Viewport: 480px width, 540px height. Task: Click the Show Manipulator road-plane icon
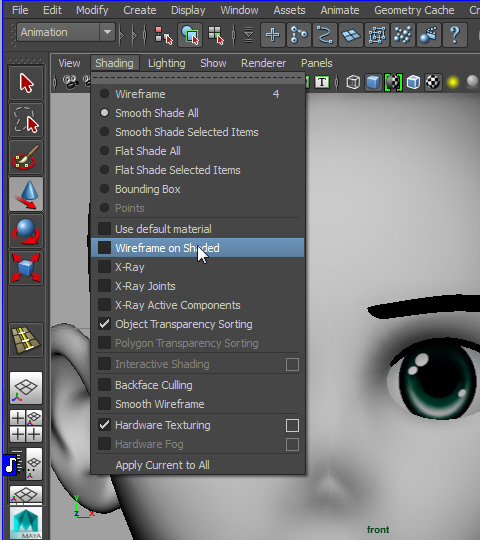(26, 340)
